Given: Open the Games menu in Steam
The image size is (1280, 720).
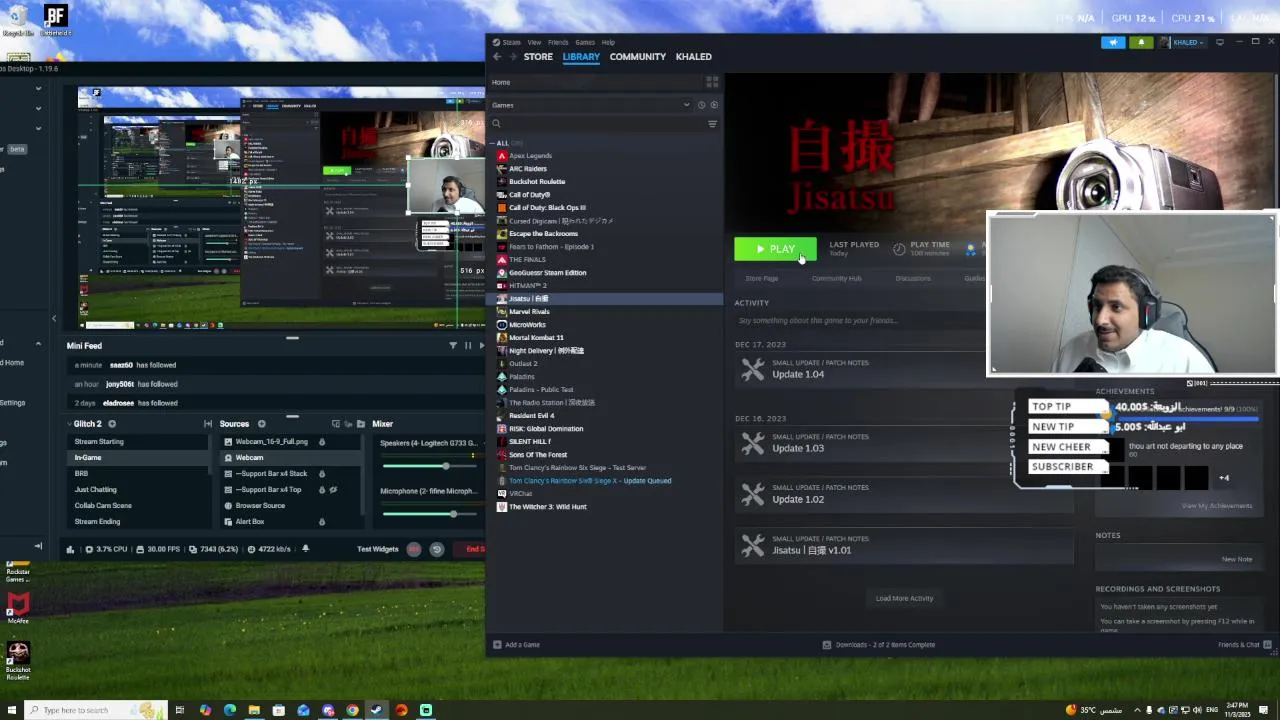Looking at the screenshot, I should 585,42.
